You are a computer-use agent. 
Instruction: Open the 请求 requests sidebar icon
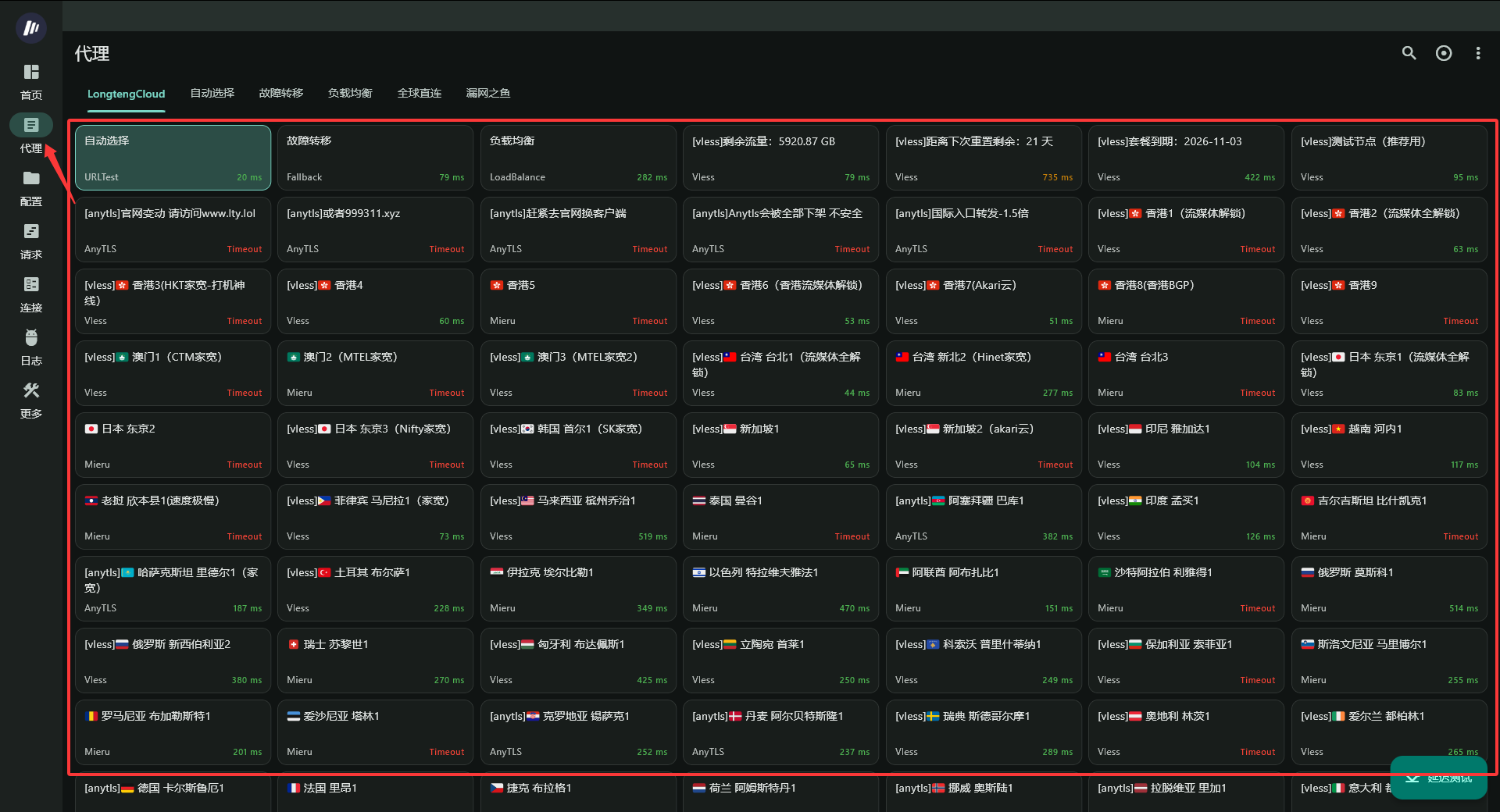click(31, 232)
